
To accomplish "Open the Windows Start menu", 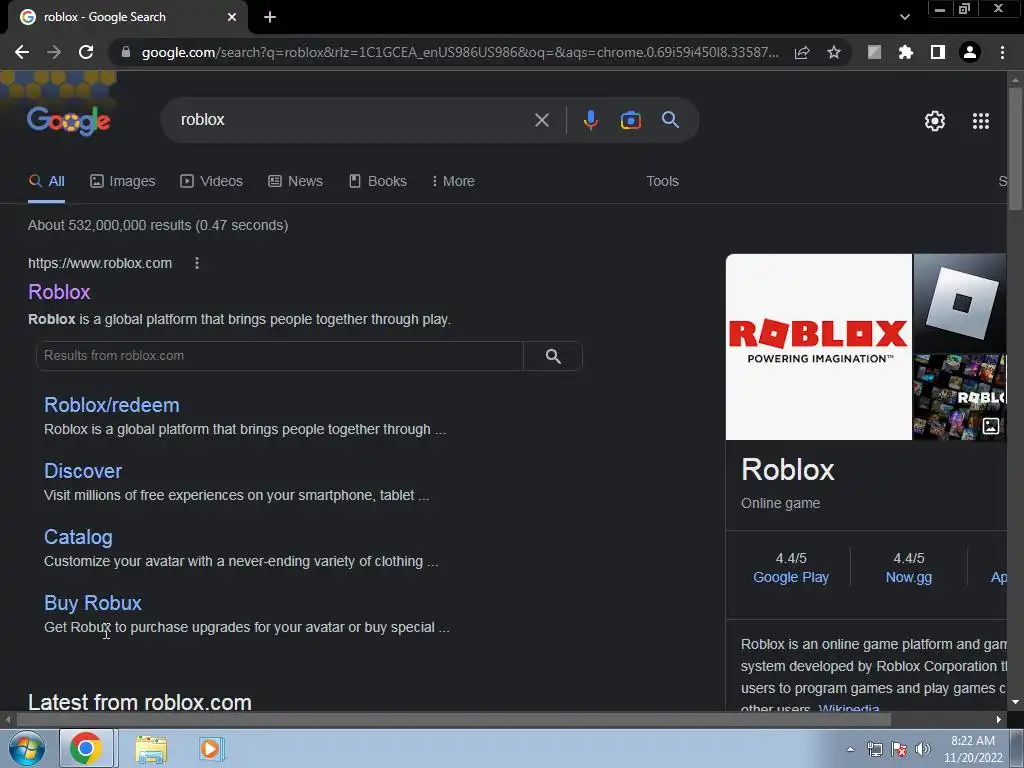I will pos(27,748).
